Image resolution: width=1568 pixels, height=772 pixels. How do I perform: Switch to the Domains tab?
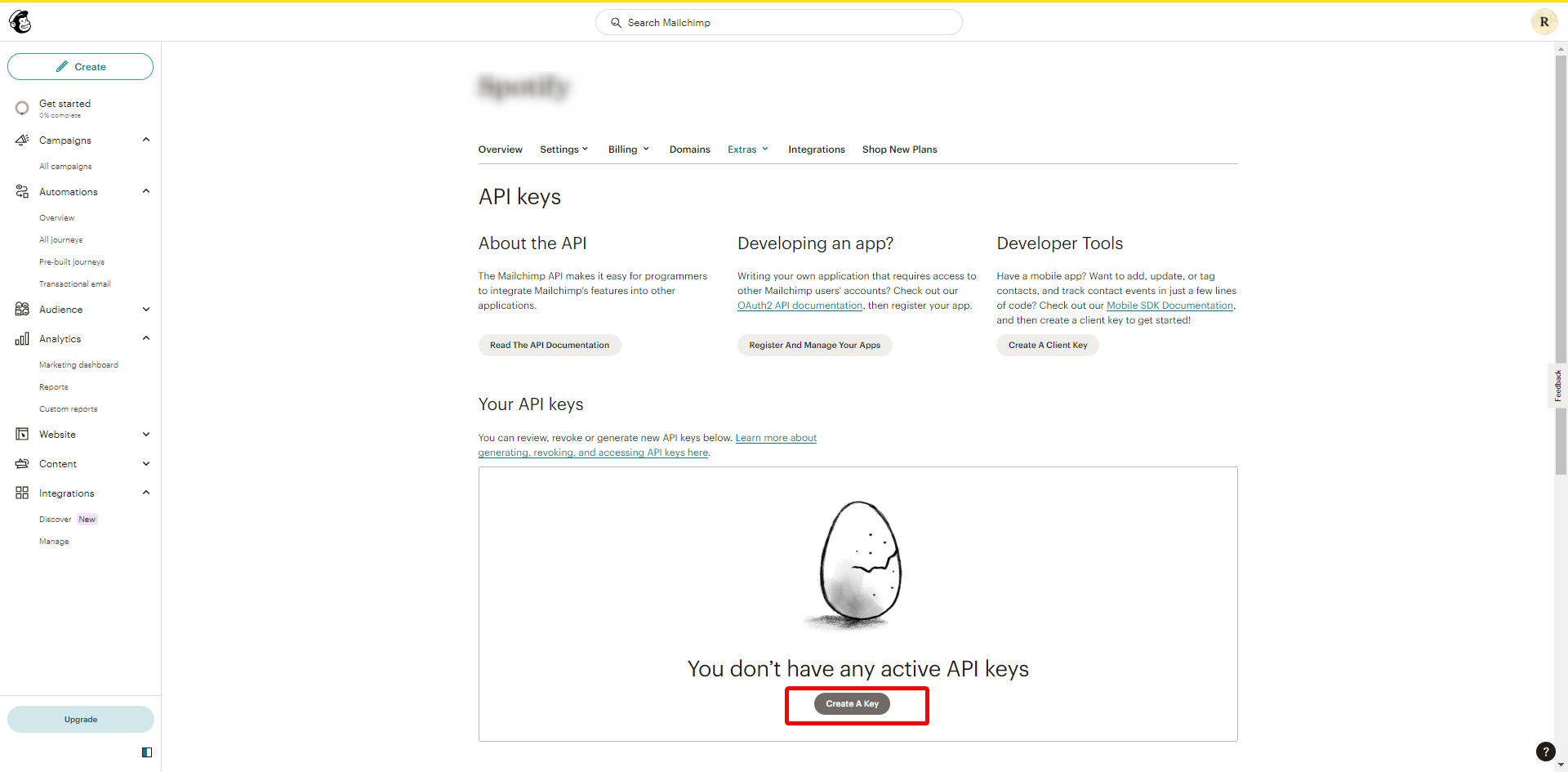click(689, 149)
